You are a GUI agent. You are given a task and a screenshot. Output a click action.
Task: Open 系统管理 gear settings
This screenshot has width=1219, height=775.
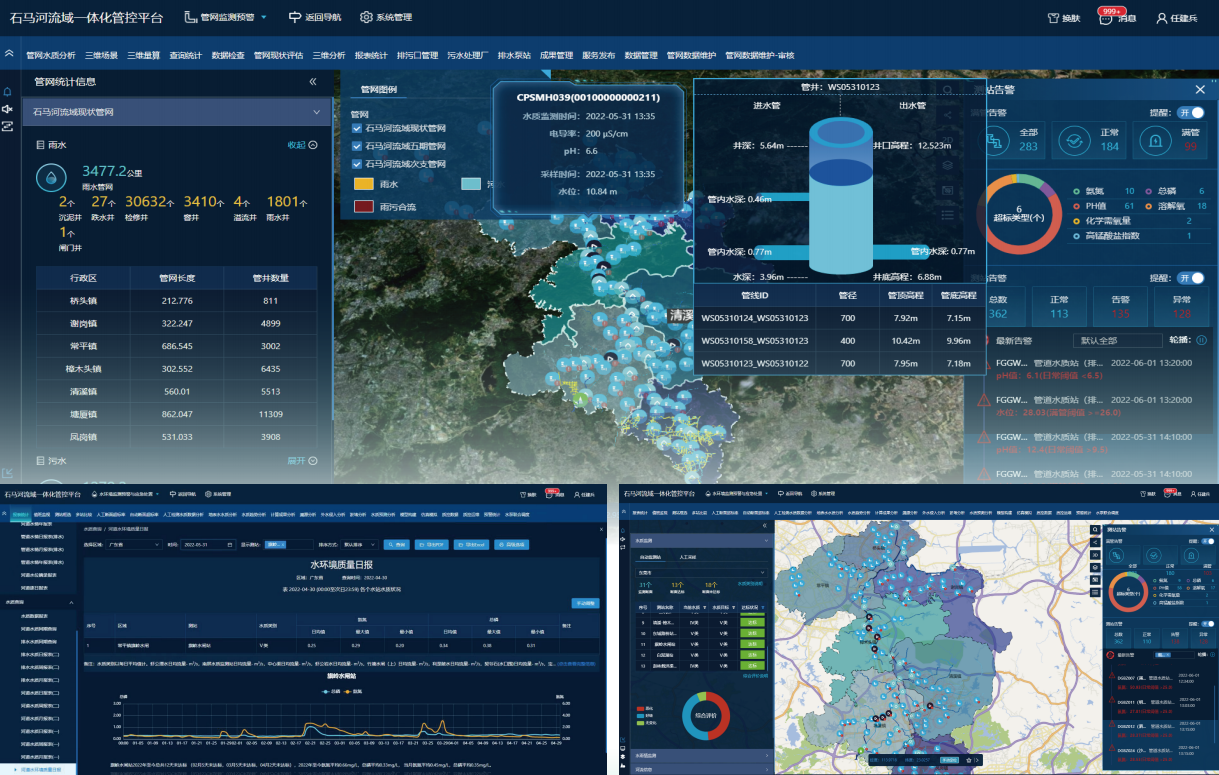pyautogui.click(x=366, y=17)
